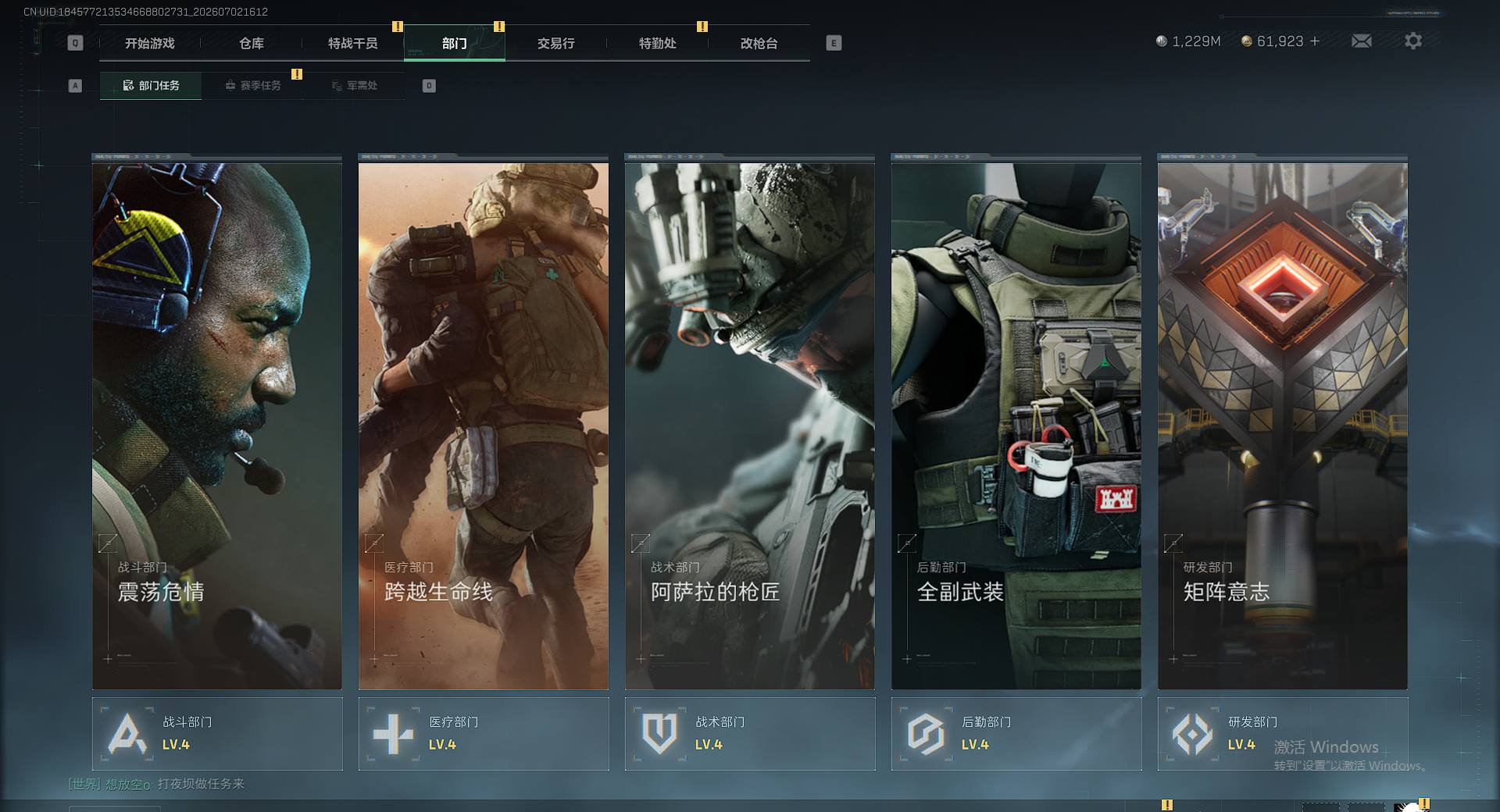Image resolution: width=1500 pixels, height=812 pixels.
Task: Go to the 交易行 tab
Action: click(556, 44)
